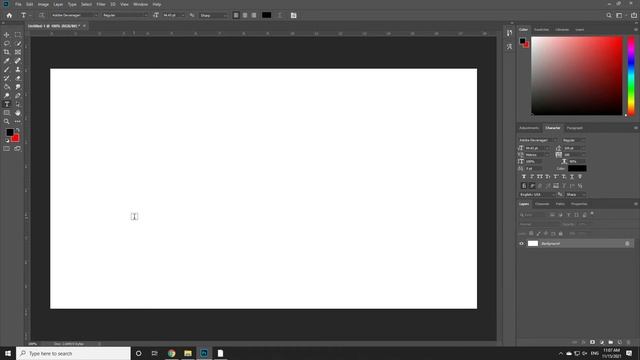Image resolution: width=640 pixels, height=360 pixels.
Task: Toggle All Caps in Character panel
Action: [x=540, y=177]
